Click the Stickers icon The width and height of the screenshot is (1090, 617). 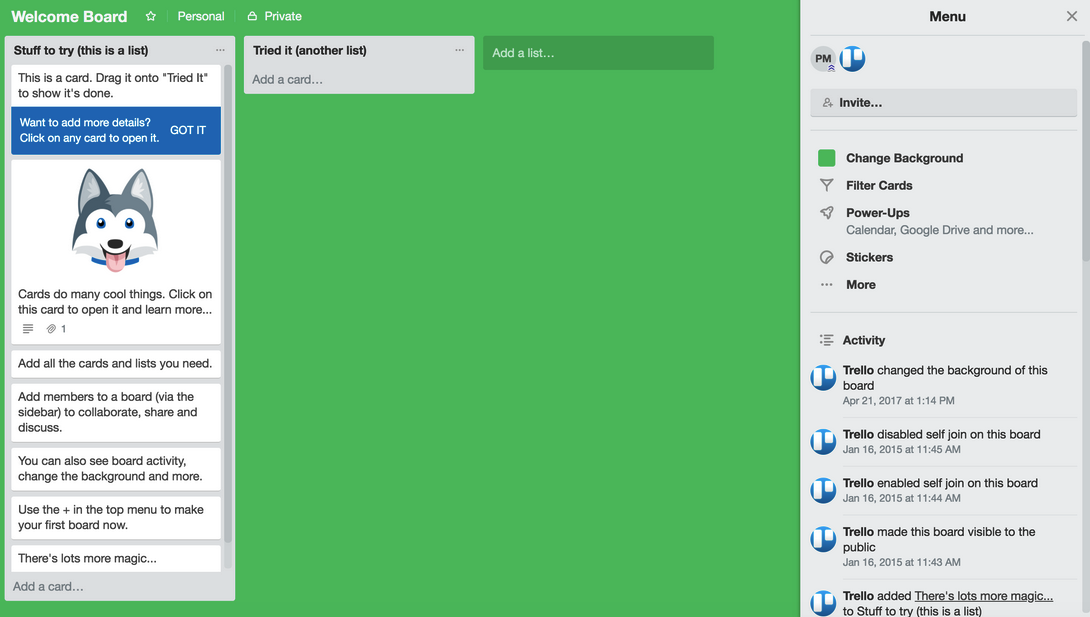827,257
